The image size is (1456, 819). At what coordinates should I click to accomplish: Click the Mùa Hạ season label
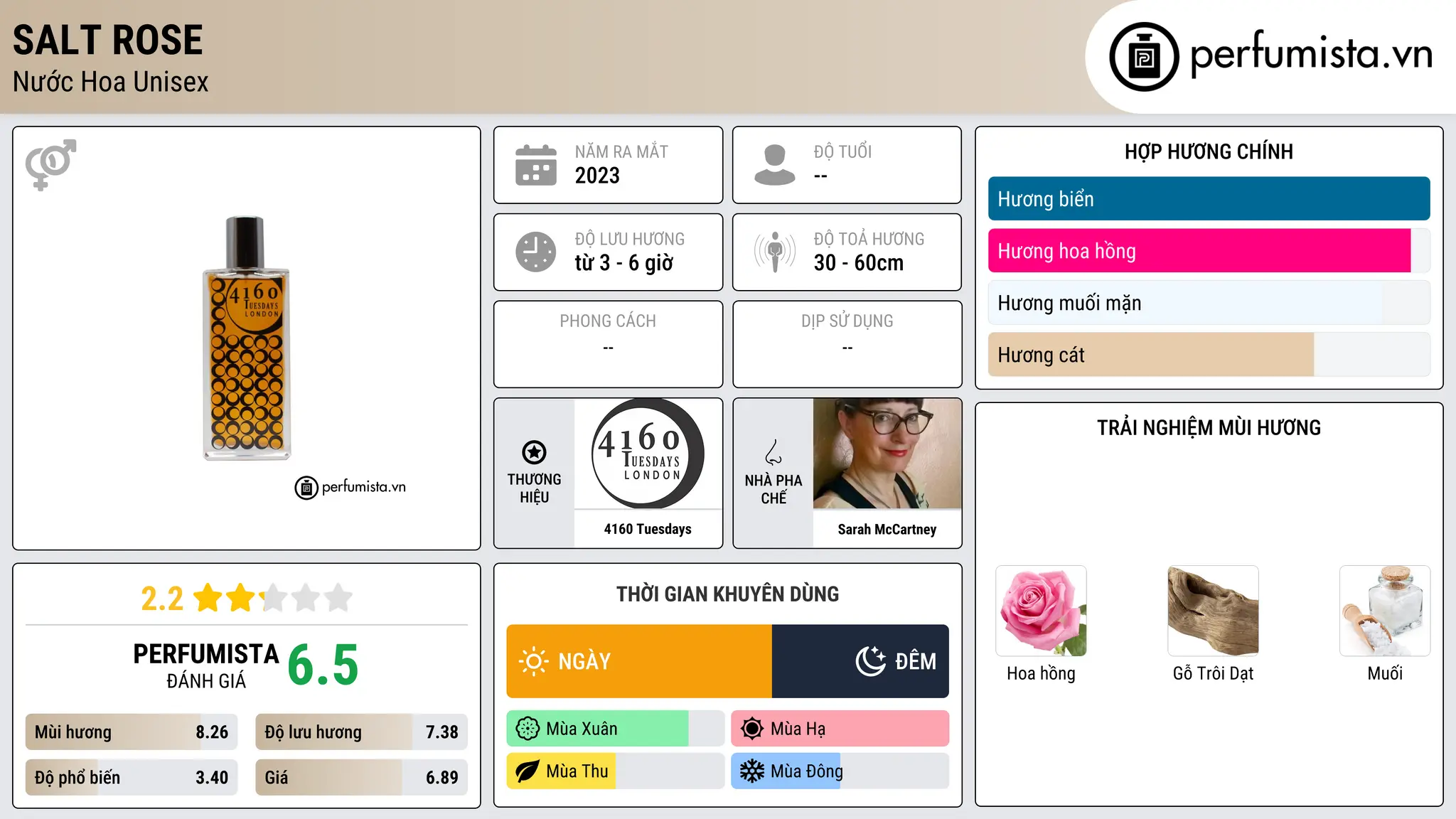798,729
